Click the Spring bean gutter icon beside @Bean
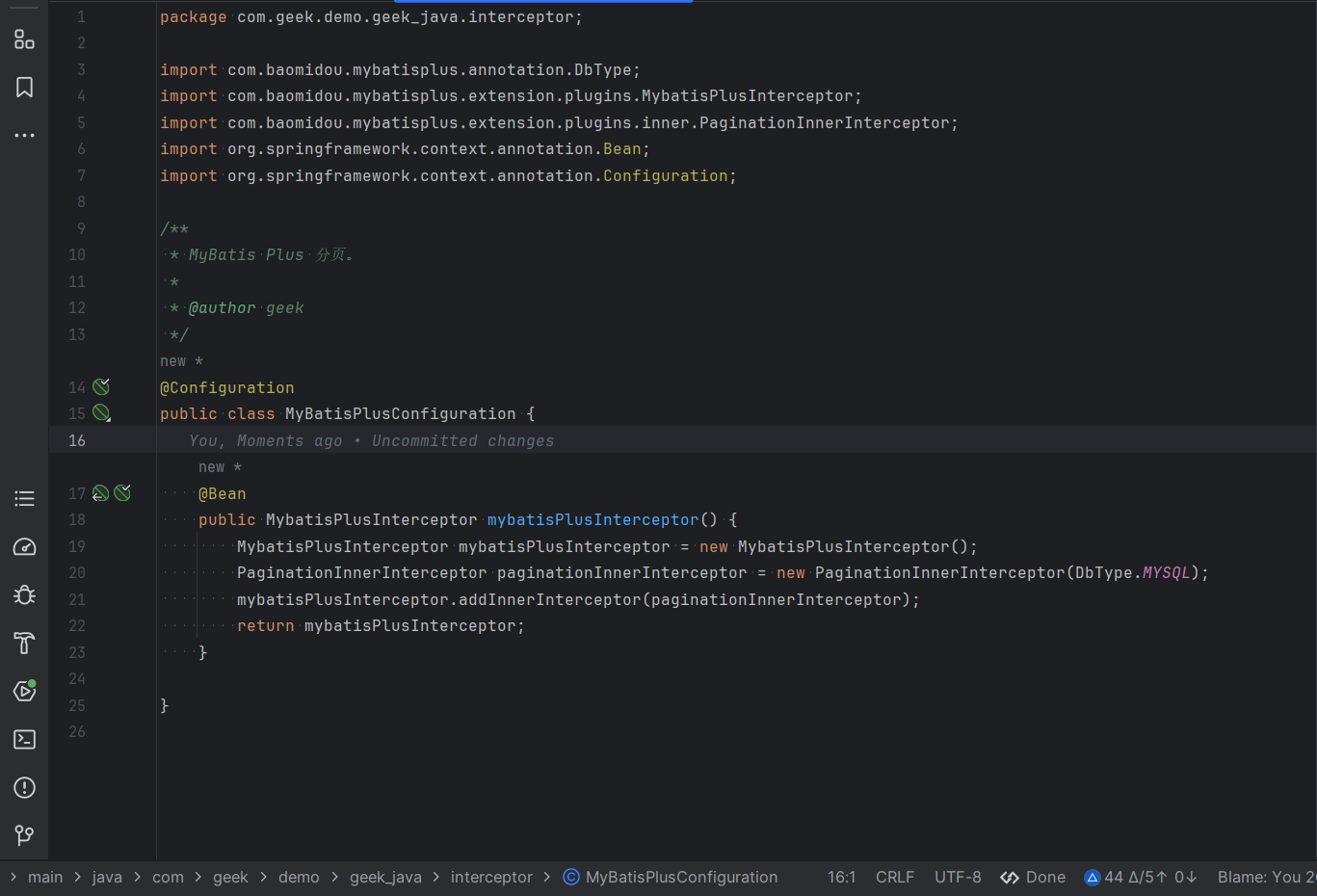 pyautogui.click(x=100, y=492)
